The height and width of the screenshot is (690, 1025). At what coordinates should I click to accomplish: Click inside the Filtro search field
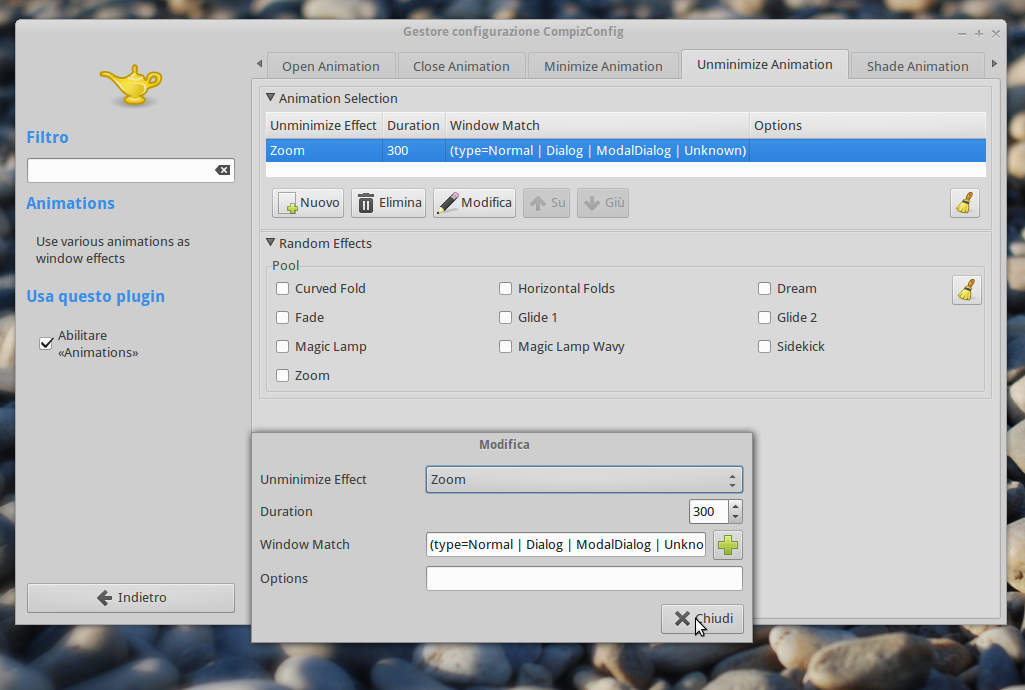pos(121,171)
